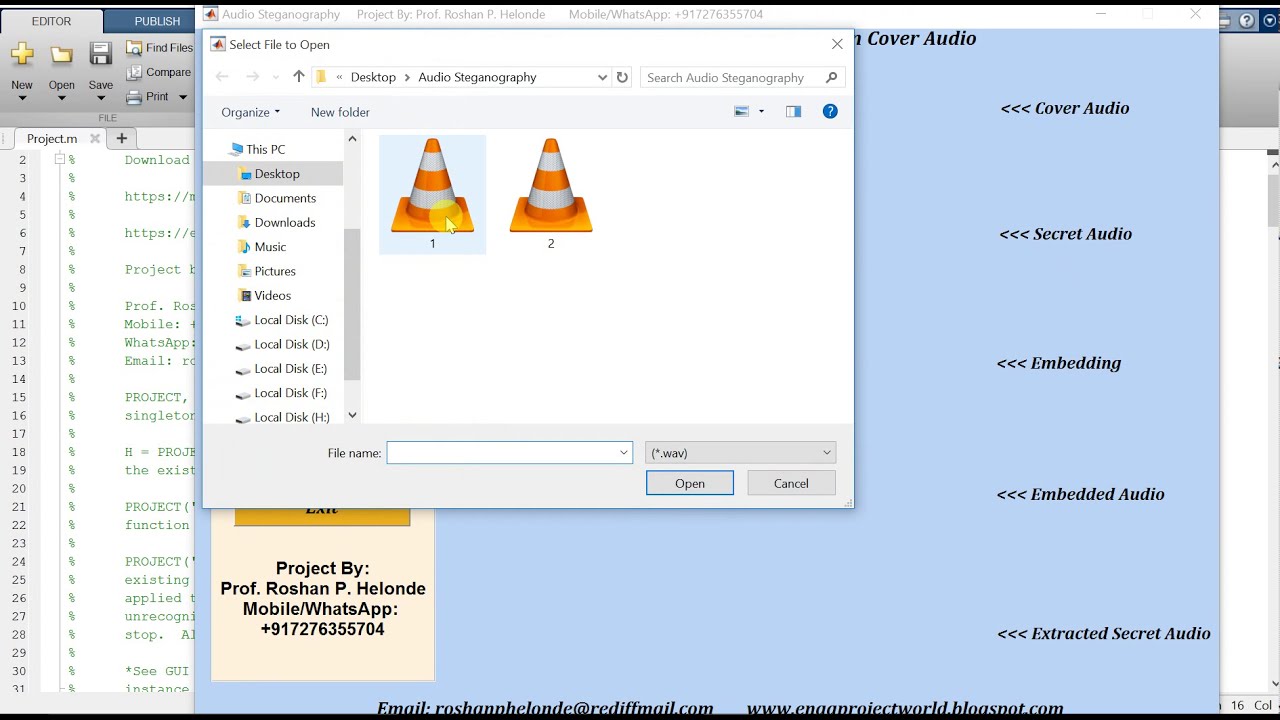
Task: Add a new editor tab with plus
Action: click(122, 138)
